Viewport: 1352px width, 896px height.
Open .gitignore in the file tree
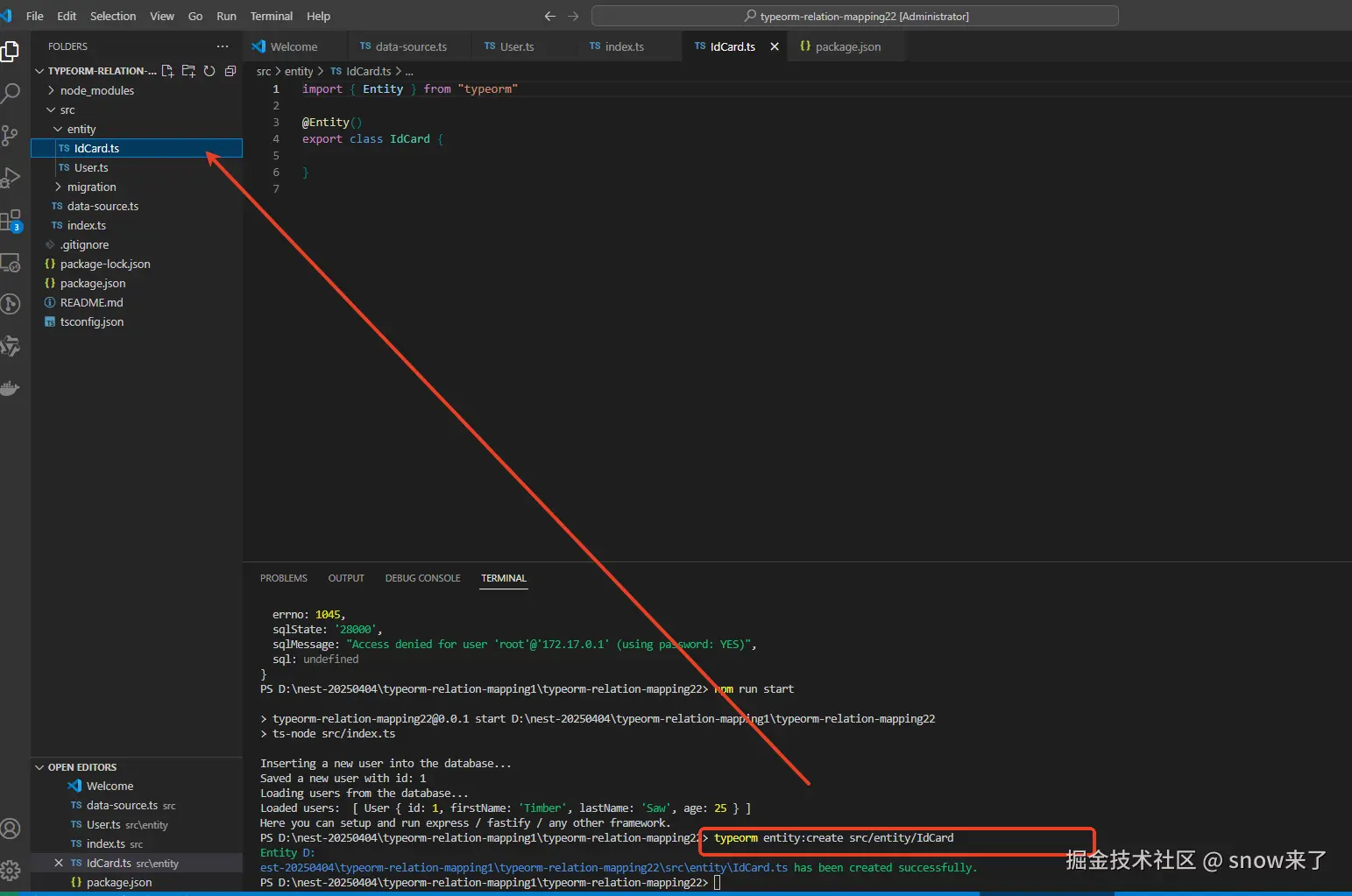[x=136, y=244]
